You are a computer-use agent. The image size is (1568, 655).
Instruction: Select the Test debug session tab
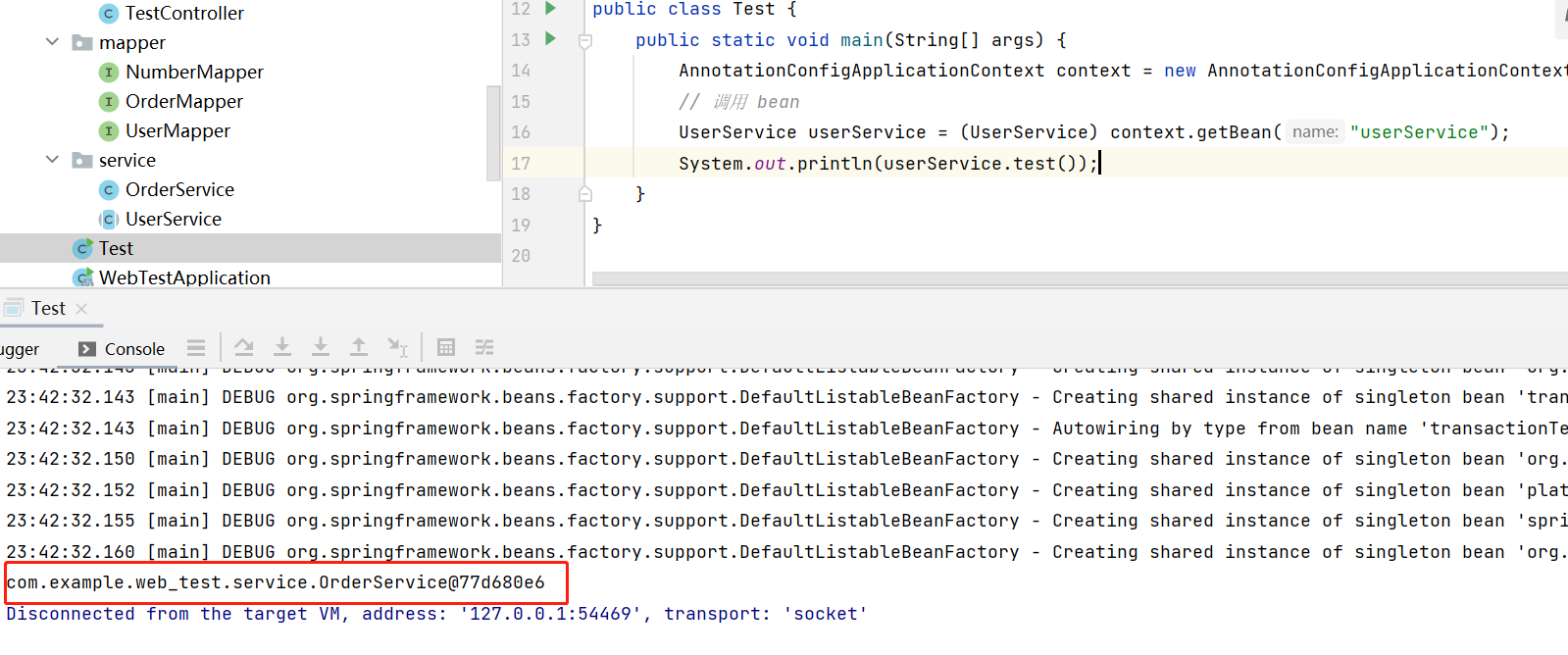pyautogui.click(x=47, y=309)
